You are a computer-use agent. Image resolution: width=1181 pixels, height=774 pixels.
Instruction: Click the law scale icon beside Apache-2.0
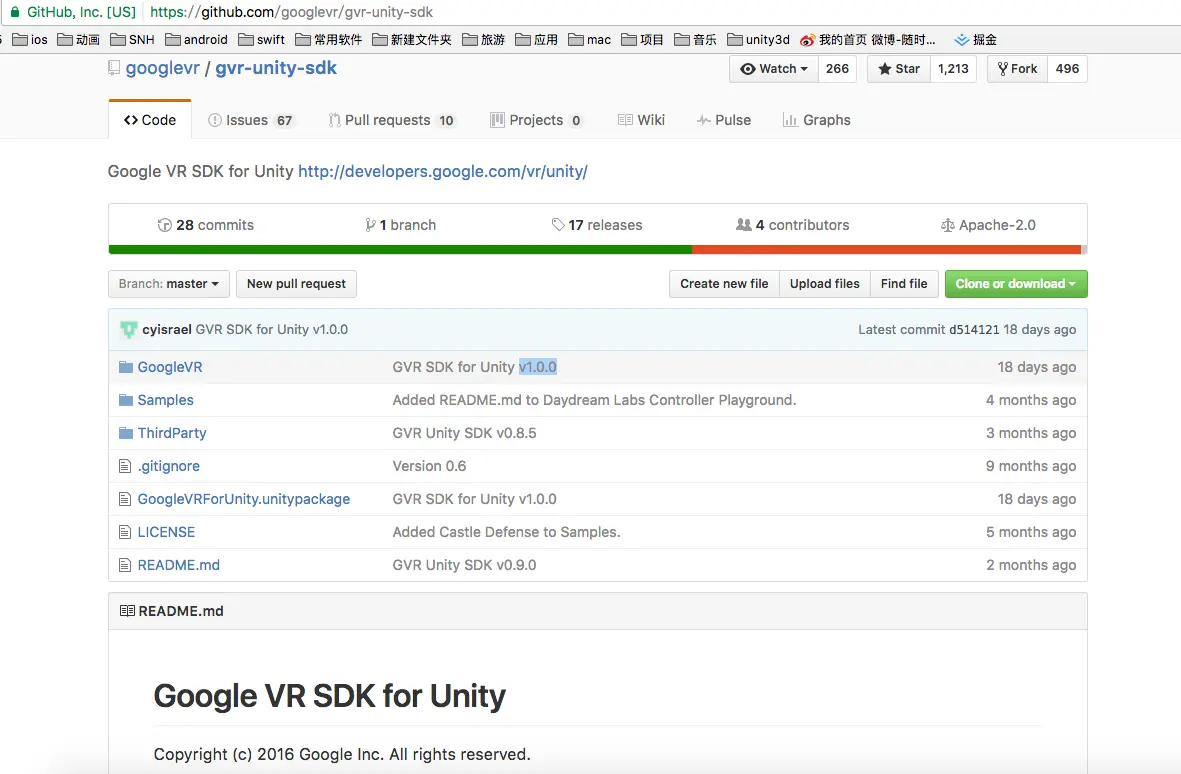[x=948, y=225]
